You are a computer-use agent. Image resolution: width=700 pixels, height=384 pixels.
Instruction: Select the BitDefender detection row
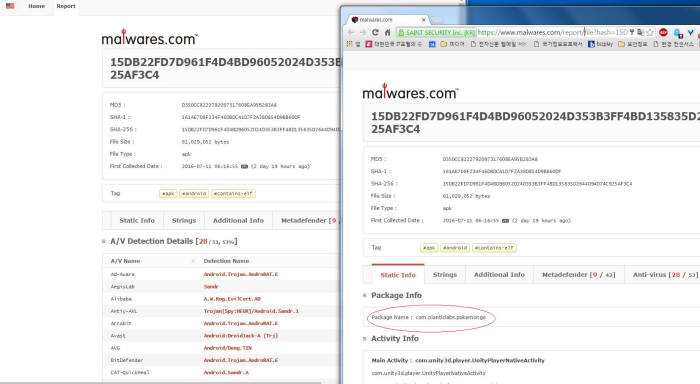(221, 360)
